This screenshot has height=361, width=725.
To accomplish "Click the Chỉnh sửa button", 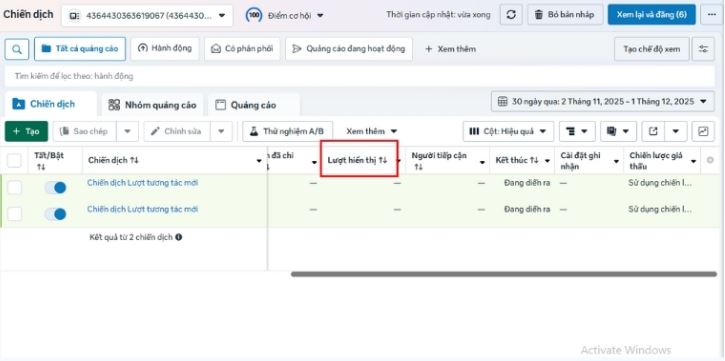I will (177, 131).
